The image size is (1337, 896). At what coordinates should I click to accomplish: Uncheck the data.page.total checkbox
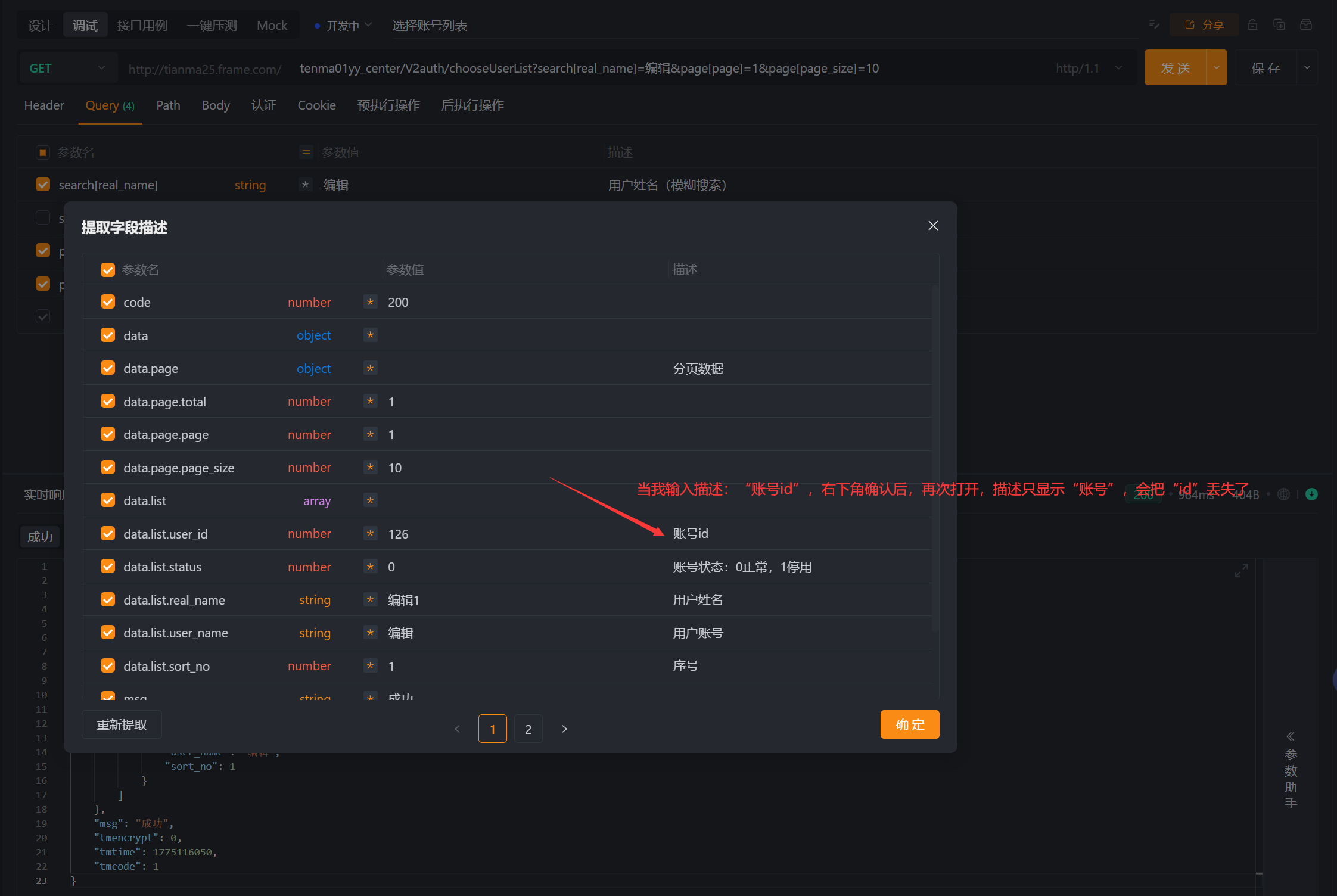108,402
